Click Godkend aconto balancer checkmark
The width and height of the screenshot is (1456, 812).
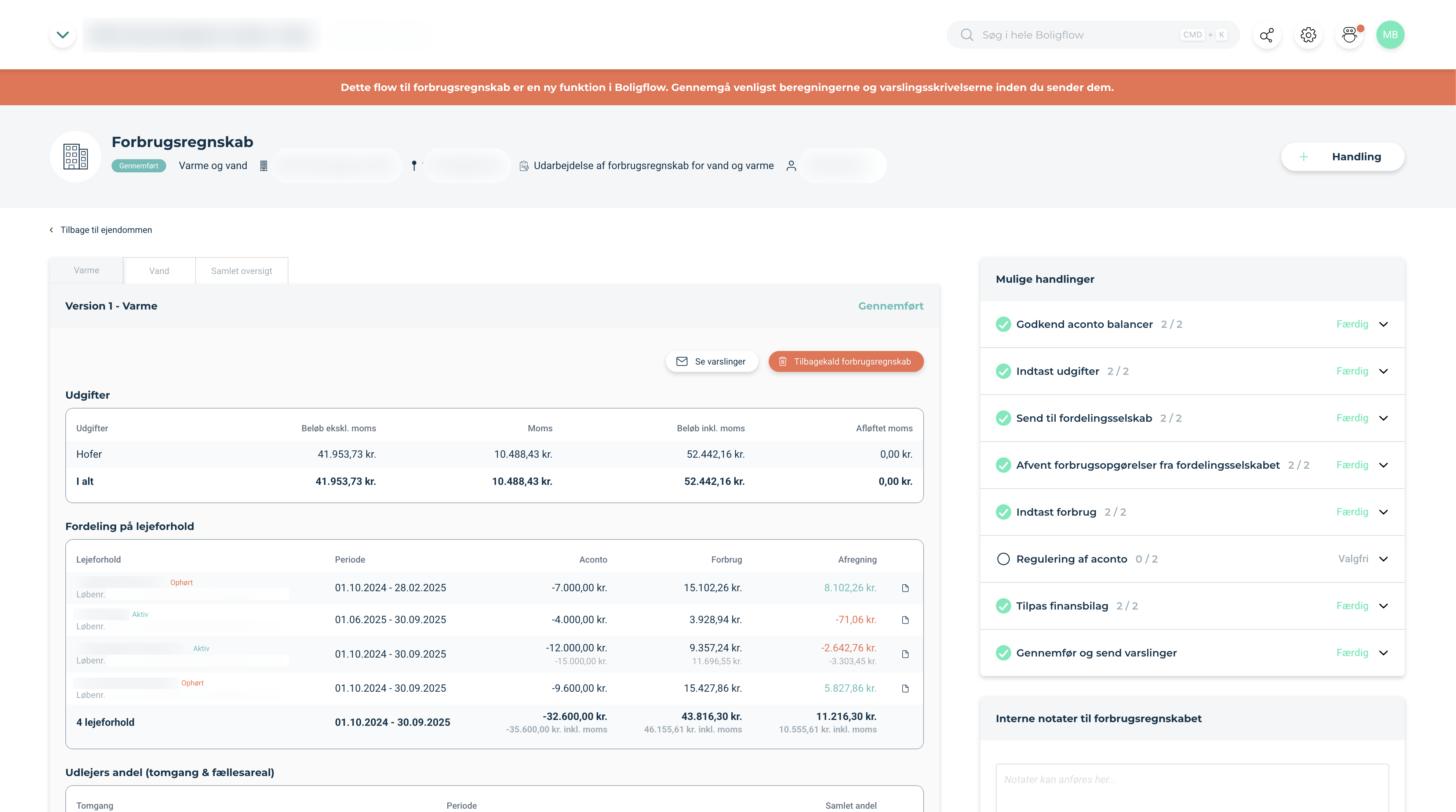click(x=1003, y=324)
